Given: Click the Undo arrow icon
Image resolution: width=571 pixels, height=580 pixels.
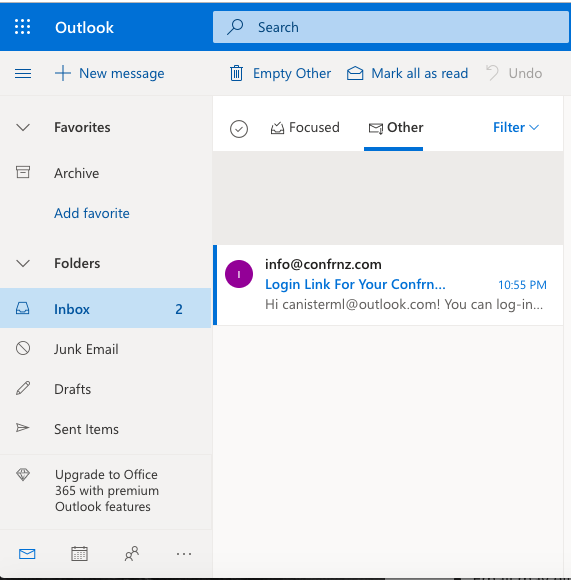Looking at the screenshot, I should click(493, 73).
